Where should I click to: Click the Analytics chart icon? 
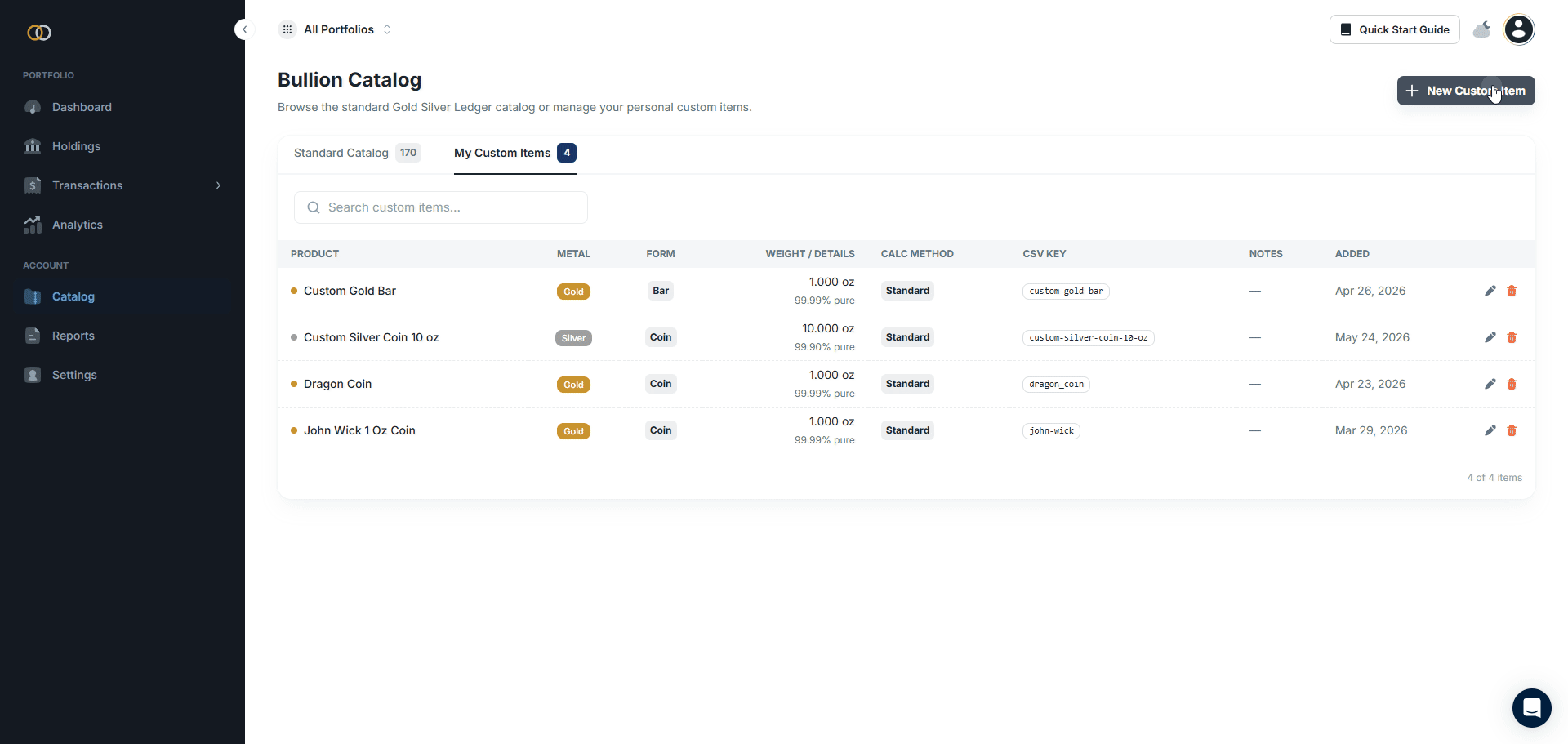tap(33, 225)
